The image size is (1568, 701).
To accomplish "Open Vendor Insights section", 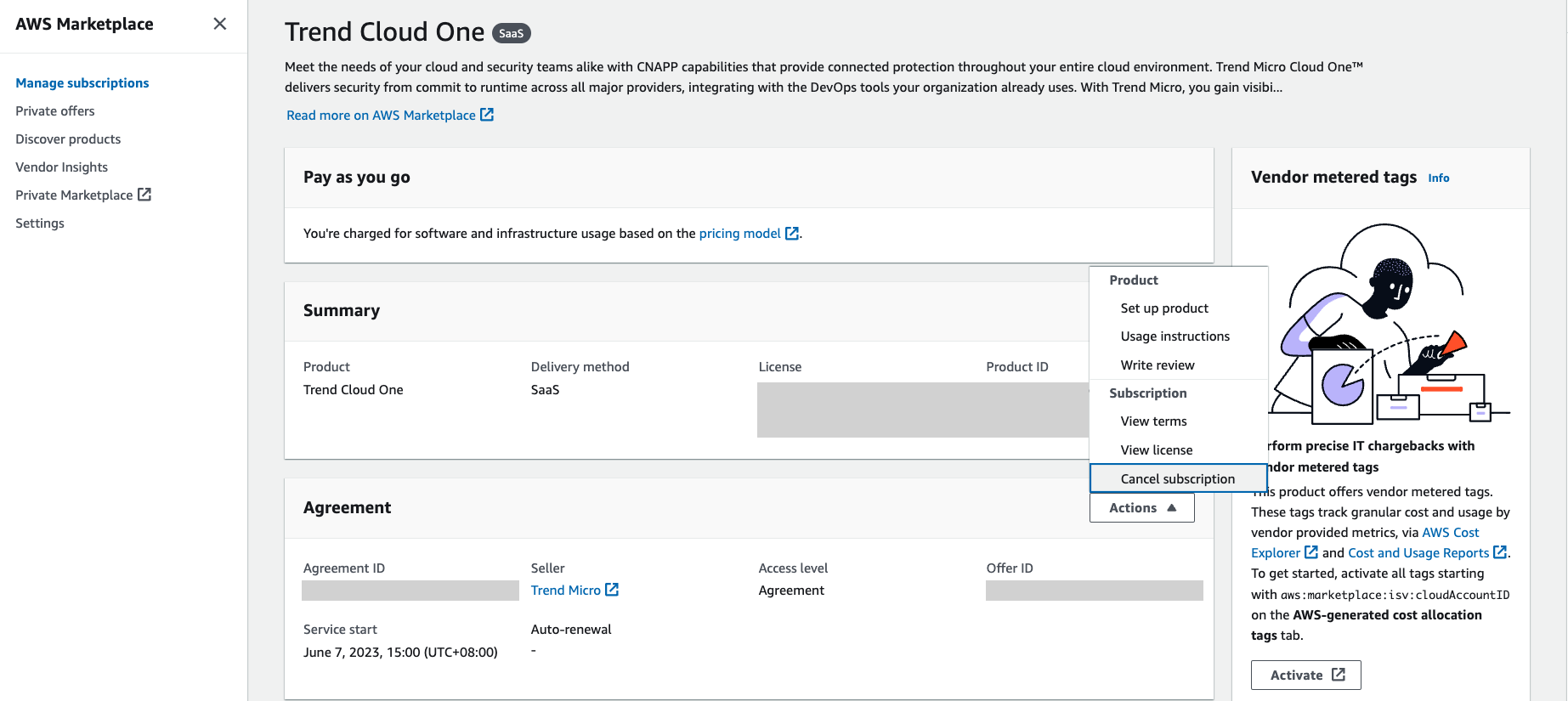I will [62, 167].
